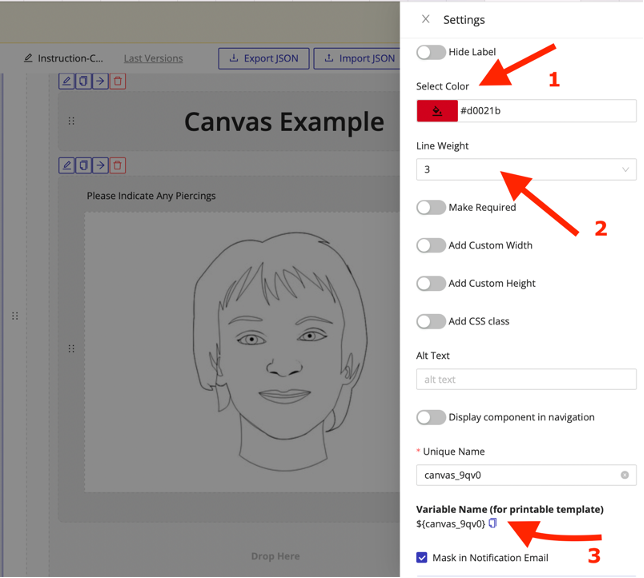Uncheck Mask in Notification Email

tap(423, 557)
